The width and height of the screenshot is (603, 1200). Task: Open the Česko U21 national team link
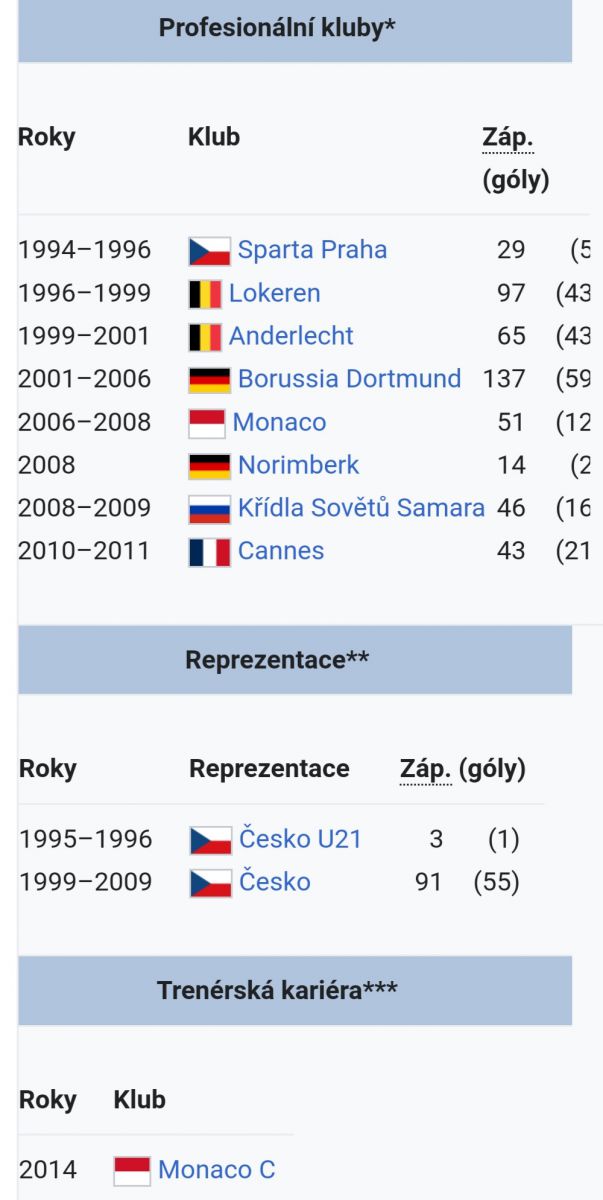(300, 839)
